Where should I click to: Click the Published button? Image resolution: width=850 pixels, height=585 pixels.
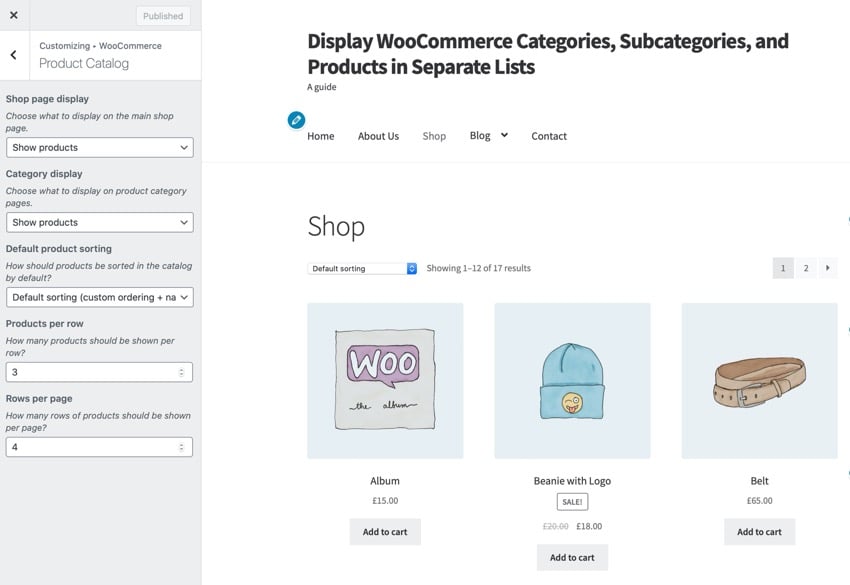pyautogui.click(x=162, y=15)
